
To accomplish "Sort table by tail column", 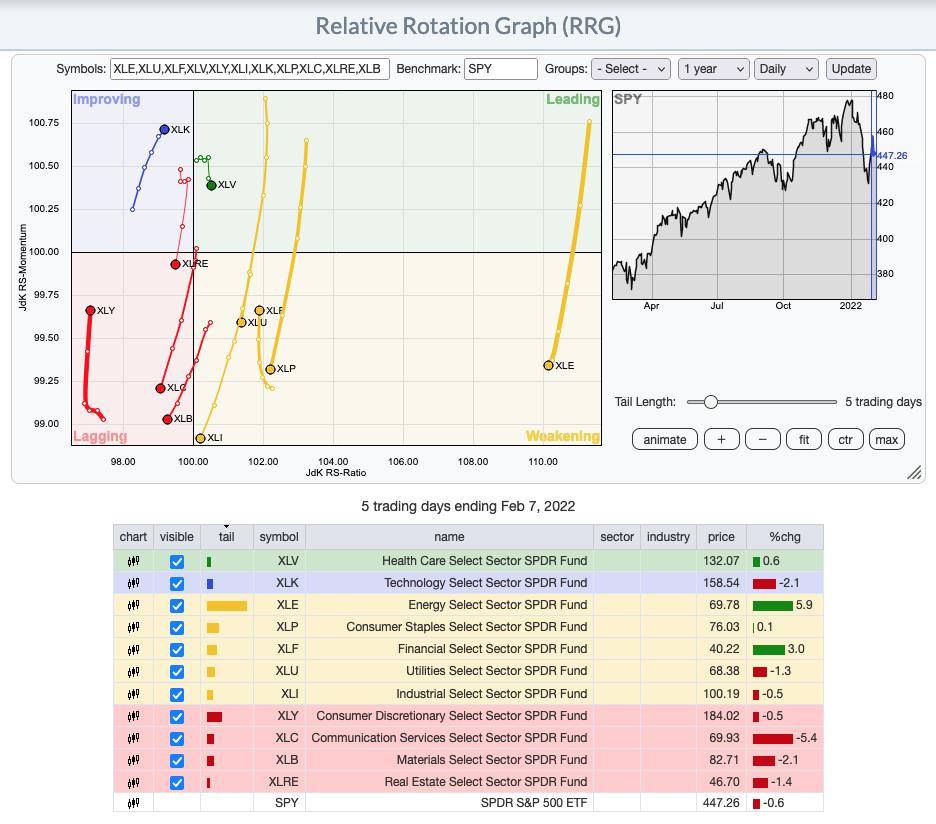I will point(226,537).
